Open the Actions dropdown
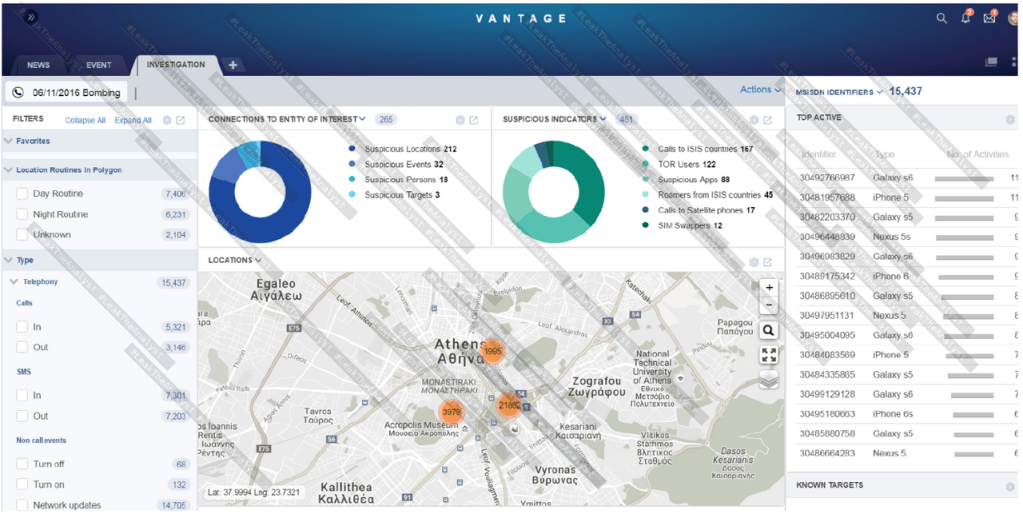Viewport: 1023px width, 522px height. (760, 90)
